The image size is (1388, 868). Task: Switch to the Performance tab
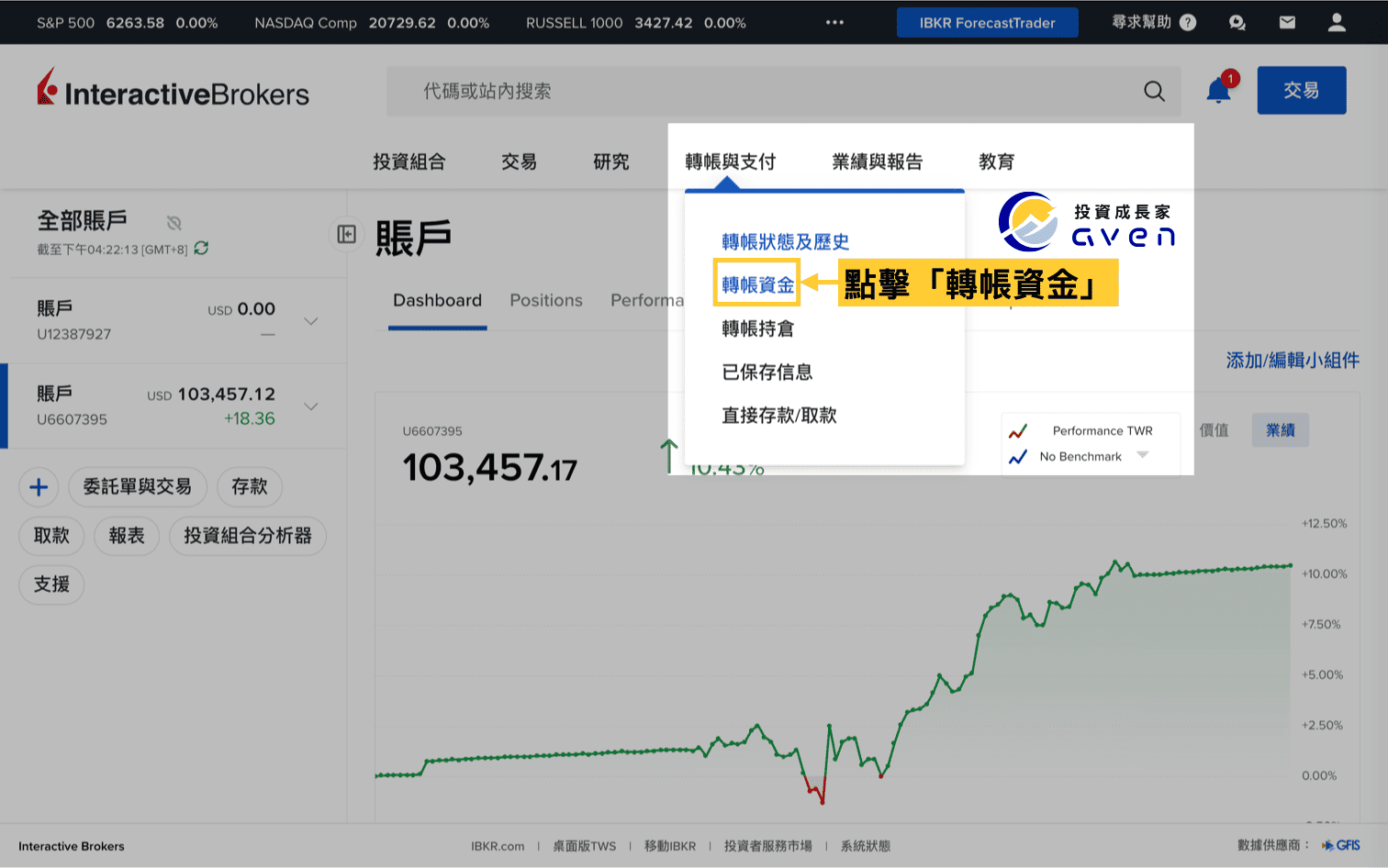click(x=647, y=300)
